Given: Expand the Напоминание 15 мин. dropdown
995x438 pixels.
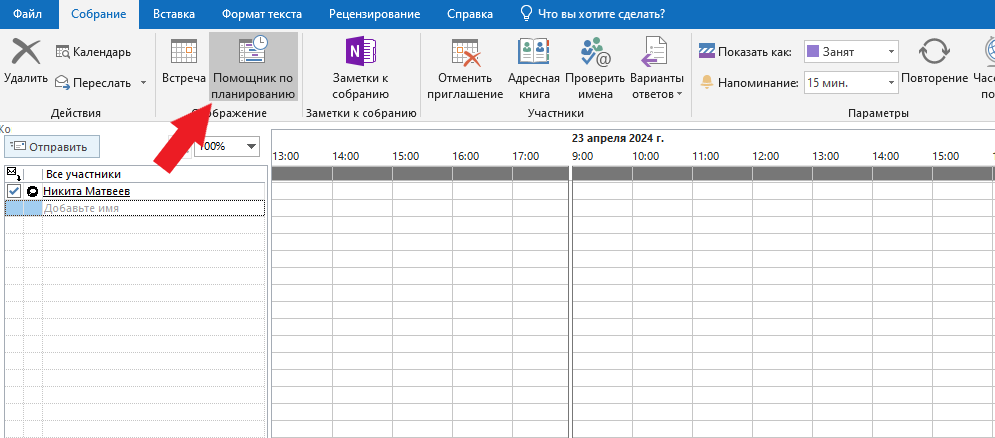Looking at the screenshot, I should 889,83.
